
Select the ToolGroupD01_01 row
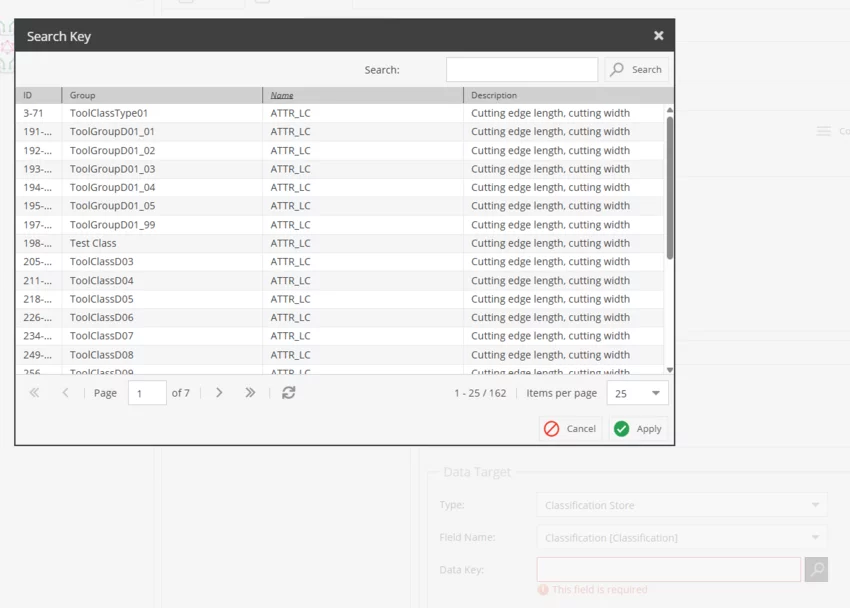point(339,132)
